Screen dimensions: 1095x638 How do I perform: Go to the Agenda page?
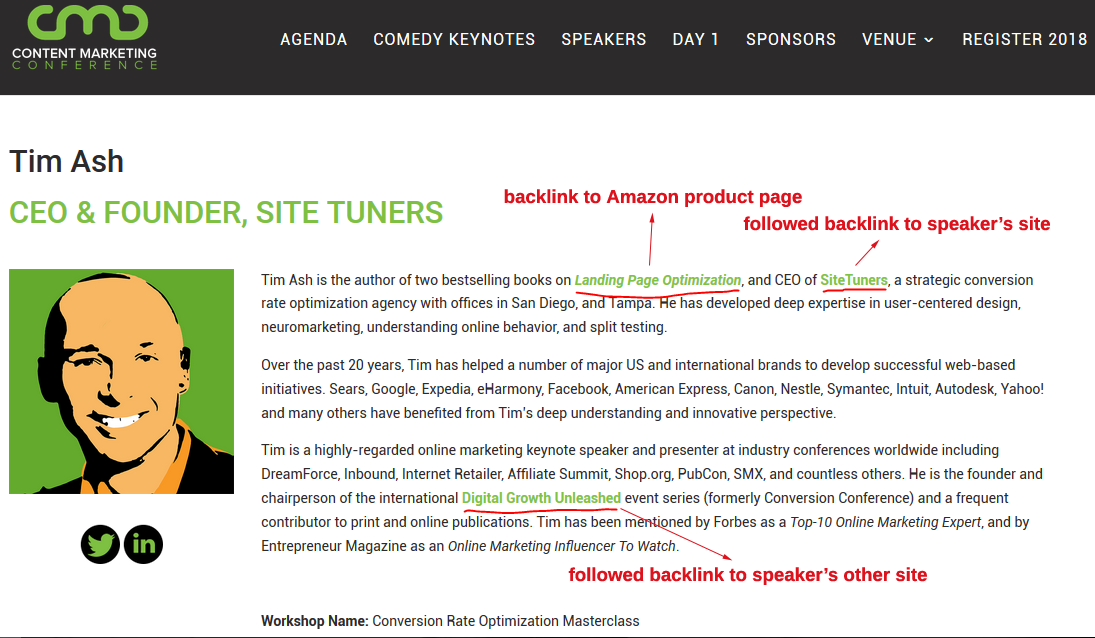pyautogui.click(x=313, y=40)
